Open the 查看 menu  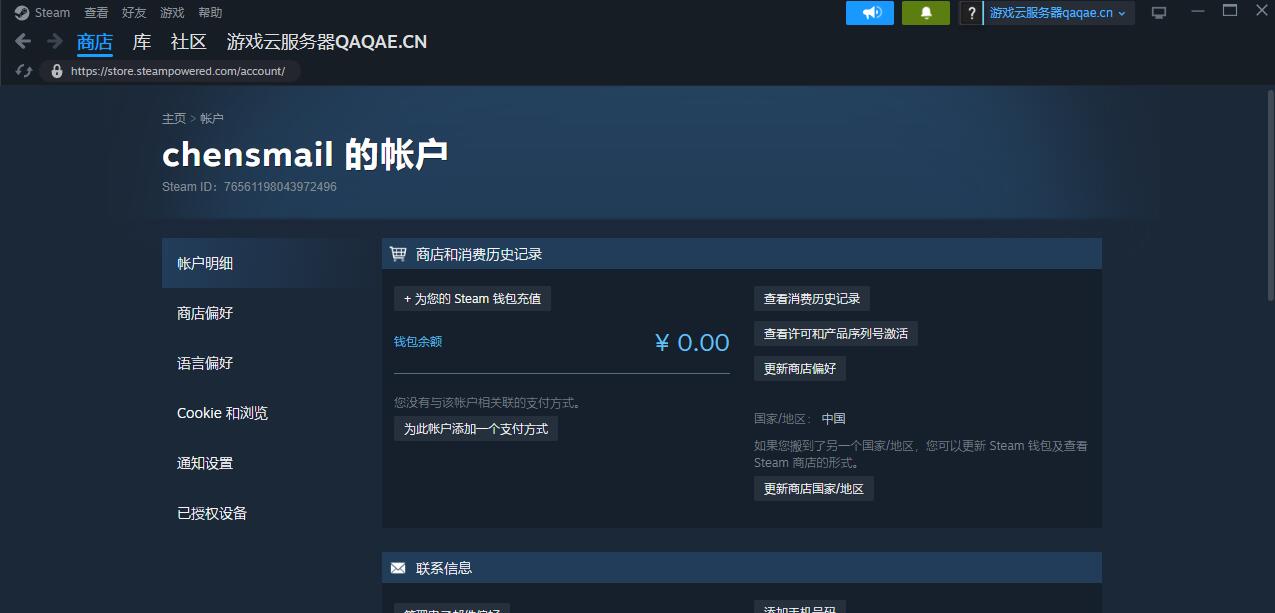point(96,13)
